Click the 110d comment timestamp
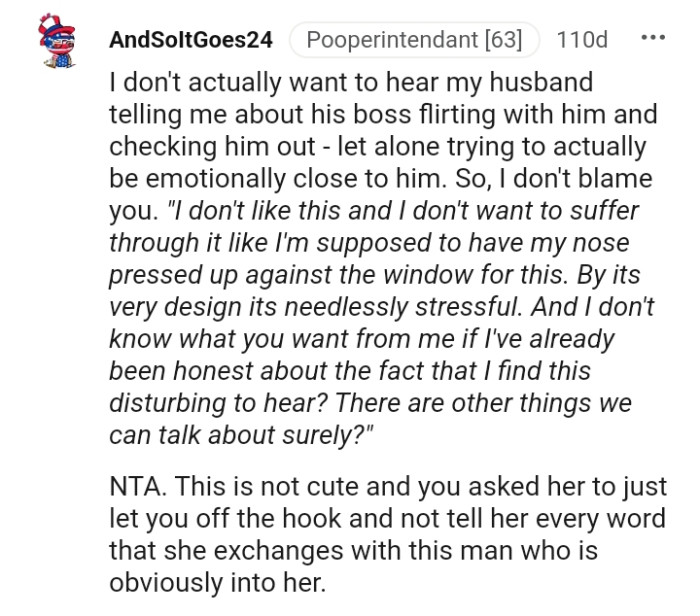This screenshot has width=700, height=616. point(581,40)
